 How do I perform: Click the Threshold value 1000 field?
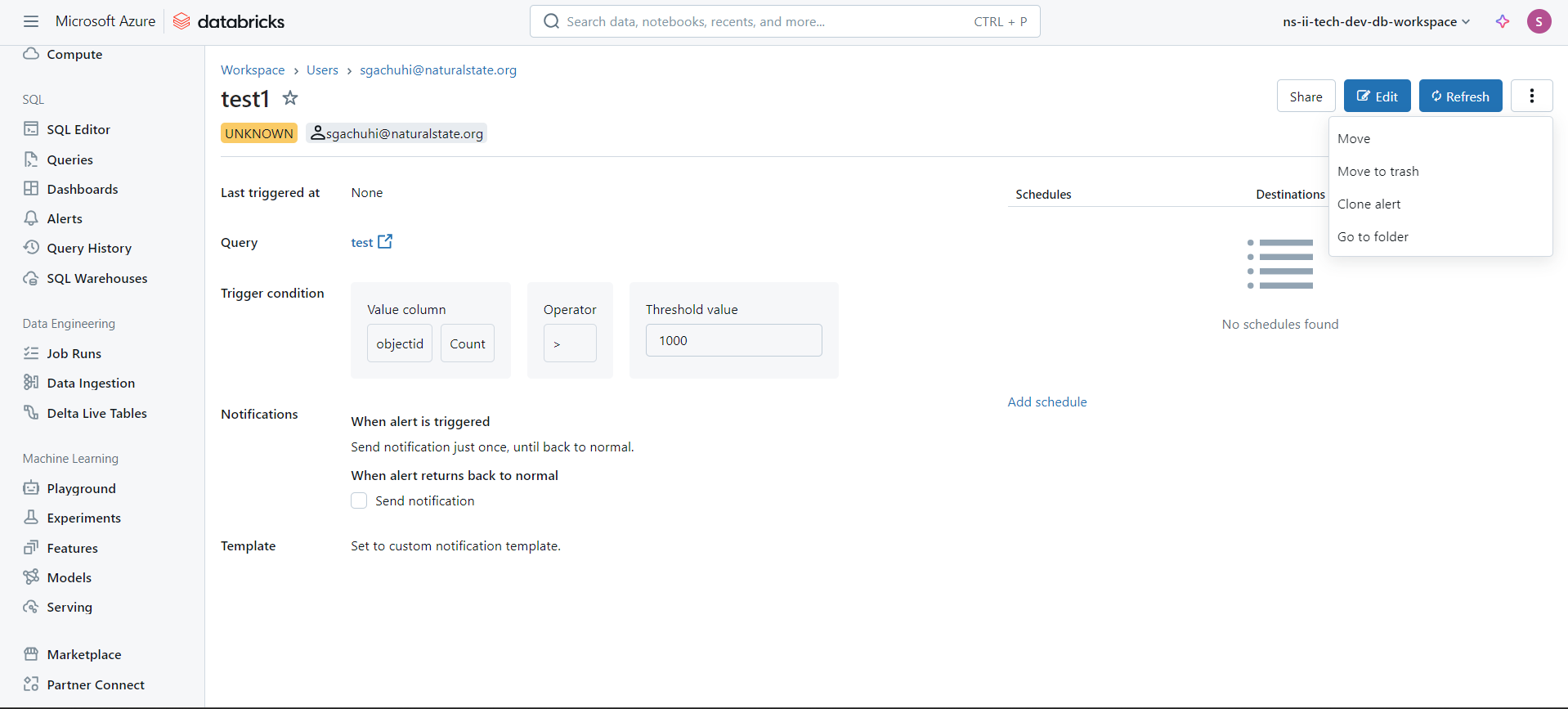734,340
